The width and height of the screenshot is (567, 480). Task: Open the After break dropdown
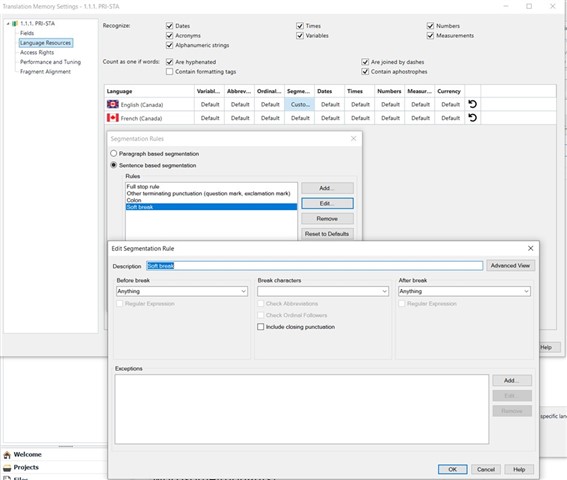tap(464, 291)
